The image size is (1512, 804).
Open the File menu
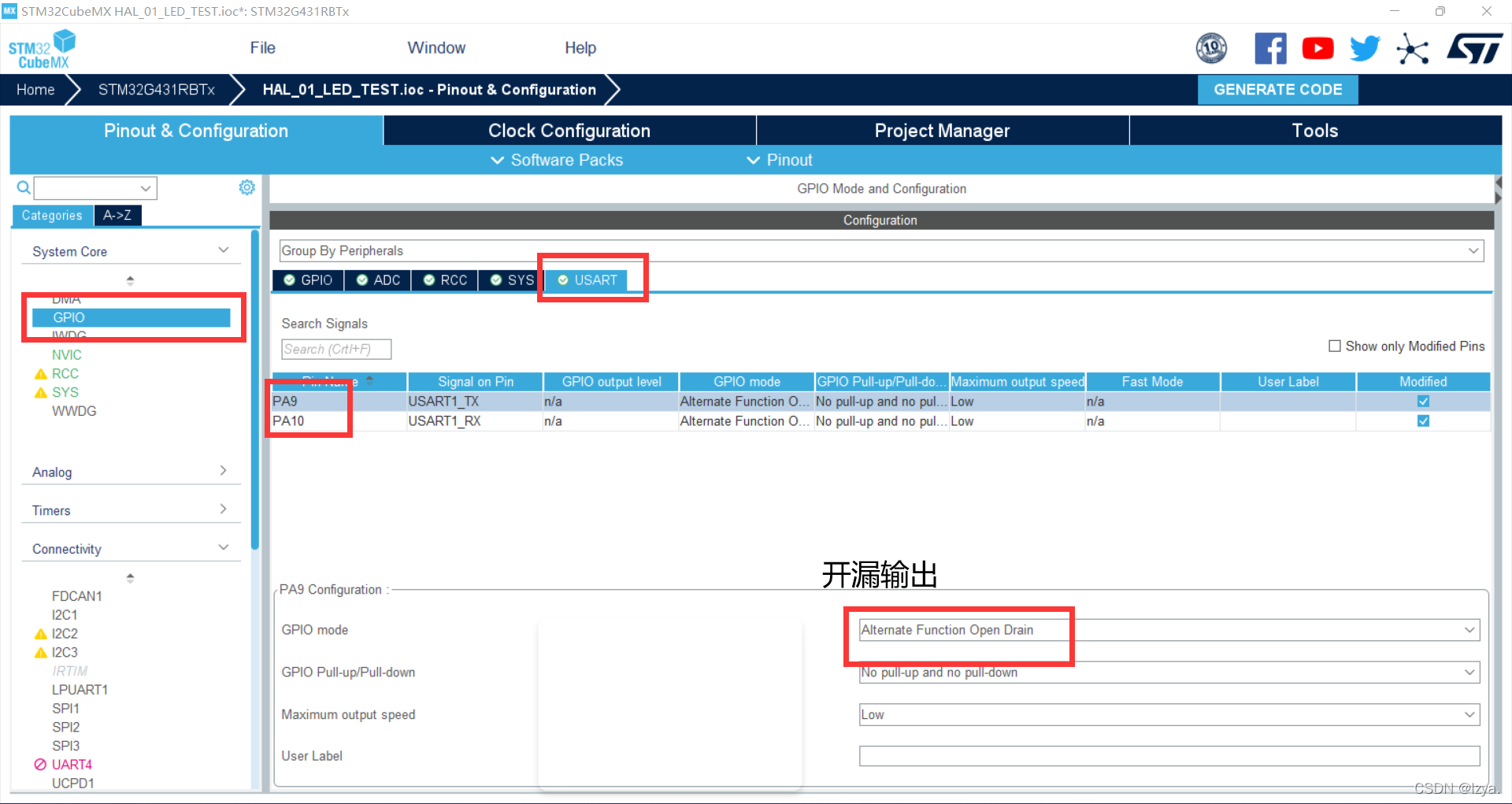(x=262, y=48)
